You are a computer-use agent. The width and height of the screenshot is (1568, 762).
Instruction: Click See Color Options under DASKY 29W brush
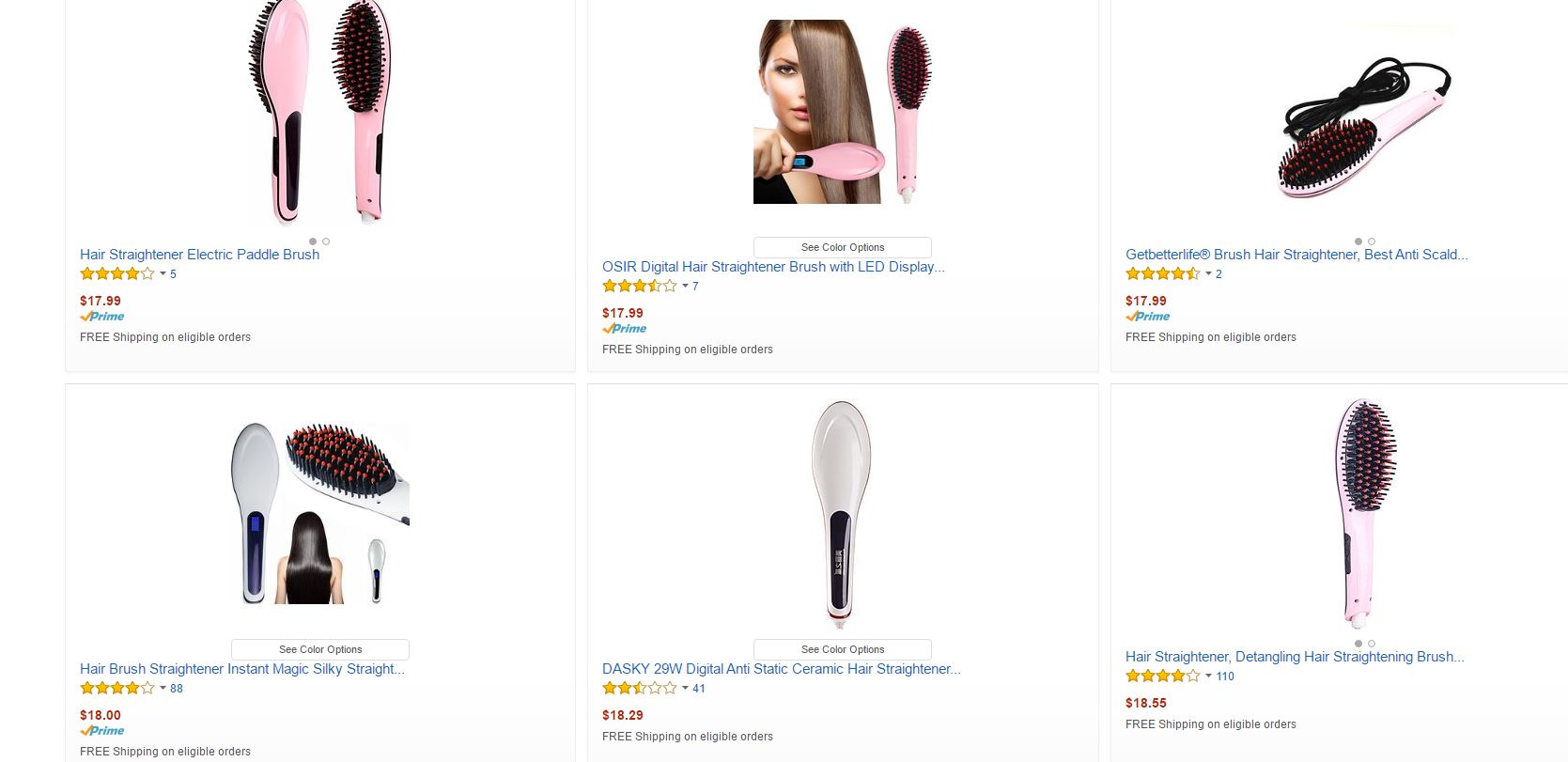pyautogui.click(x=843, y=649)
